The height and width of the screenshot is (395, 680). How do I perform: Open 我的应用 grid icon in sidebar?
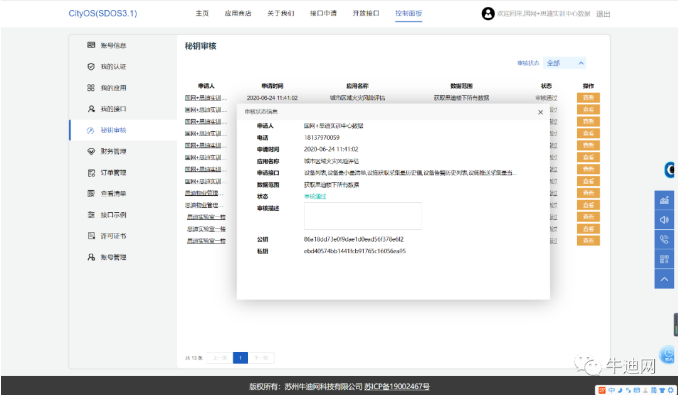pyautogui.click(x=91, y=88)
